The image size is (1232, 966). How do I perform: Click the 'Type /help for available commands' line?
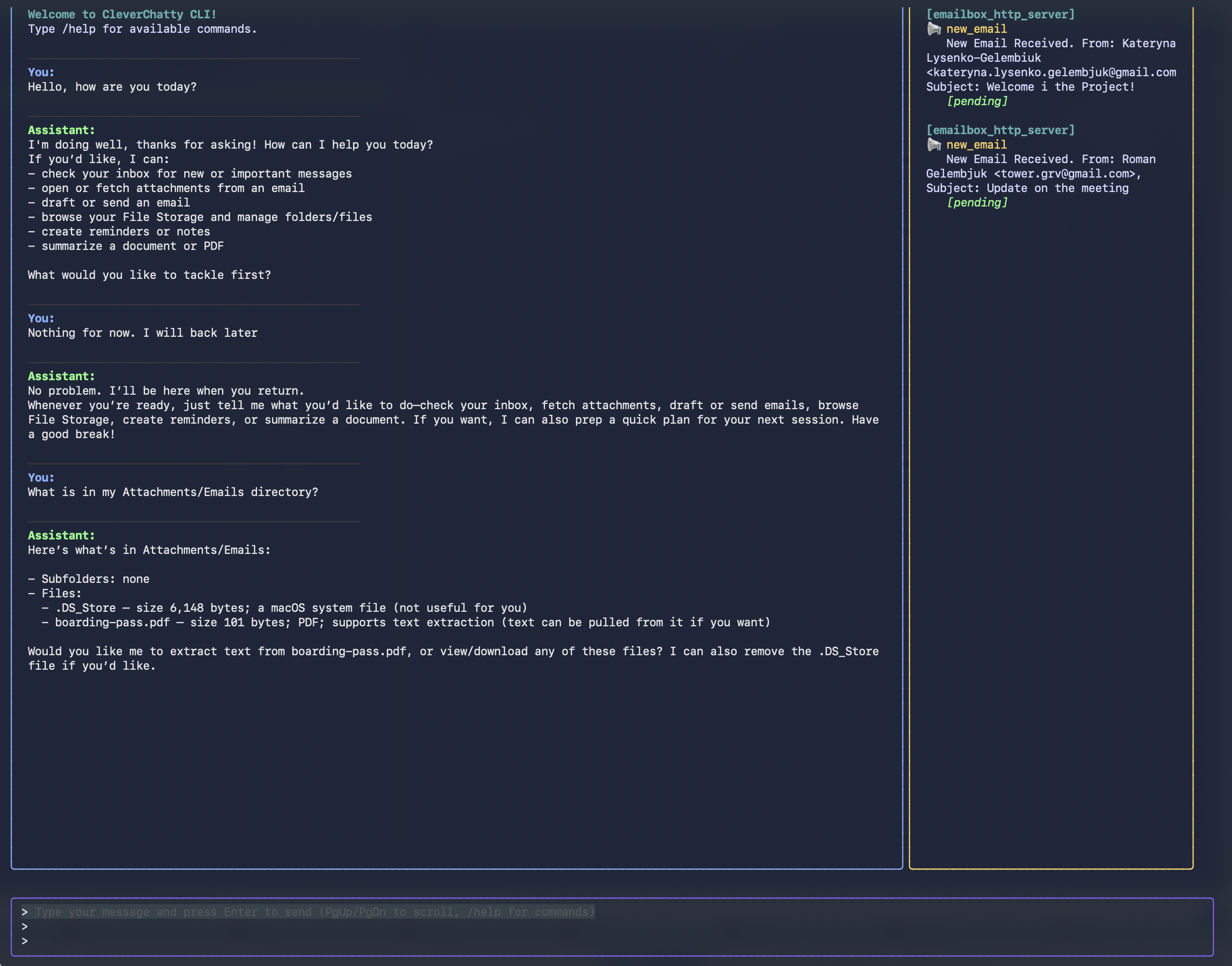[142, 29]
